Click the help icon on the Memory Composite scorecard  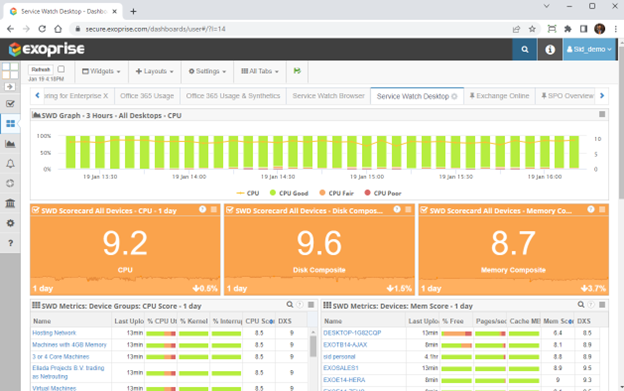pyautogui.click(x=591, y=209)
